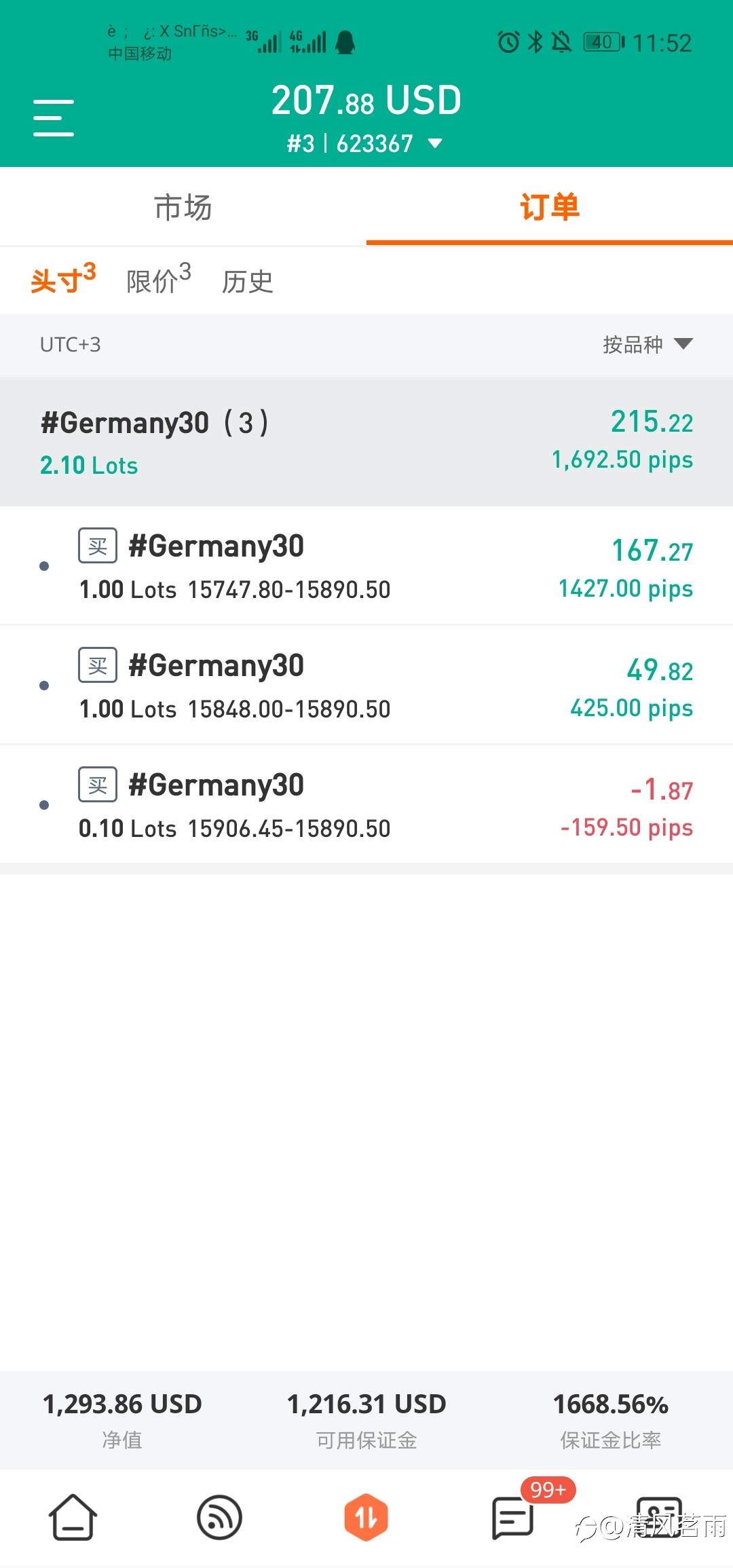Tap the 1,293.86 USD 净值 equity summary

(122, 1419)
